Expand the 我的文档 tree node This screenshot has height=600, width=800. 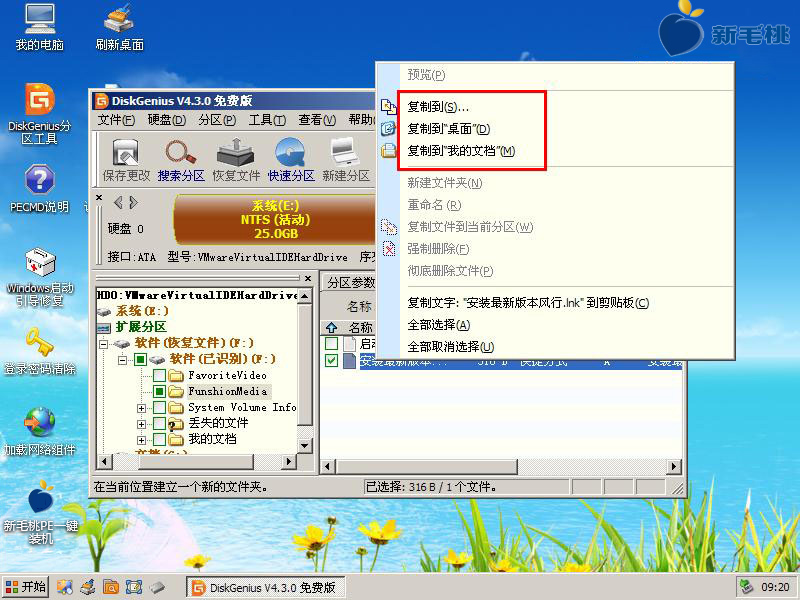pyautogui.click(x=141, y=440)
